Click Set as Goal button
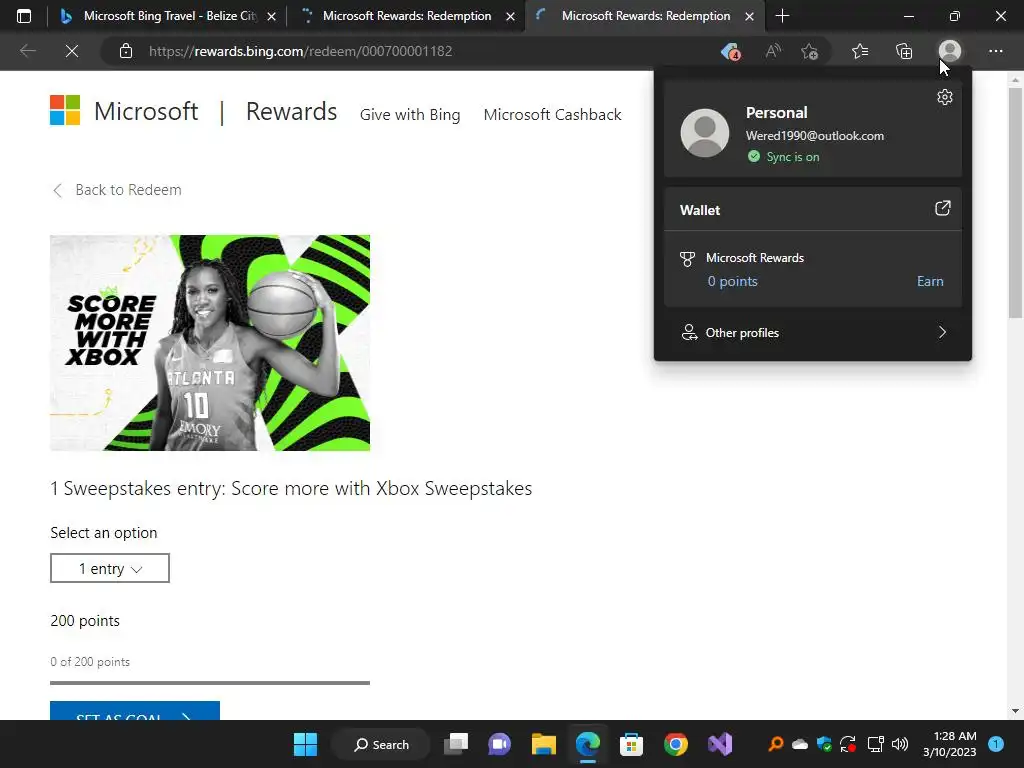The width and height of the screenshot is (1024, 768). [x=135, y=711]
